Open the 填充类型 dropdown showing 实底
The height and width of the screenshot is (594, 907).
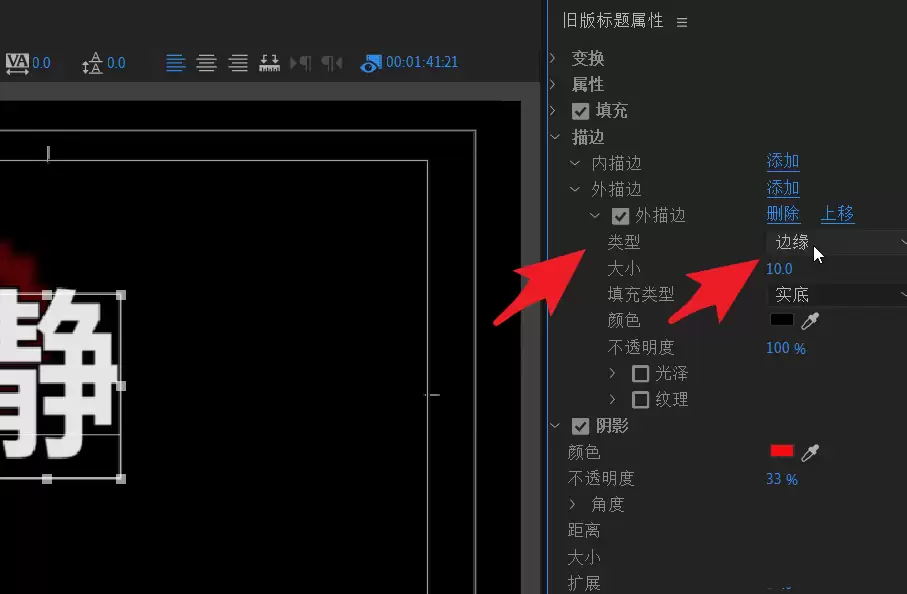coord(837,295)
